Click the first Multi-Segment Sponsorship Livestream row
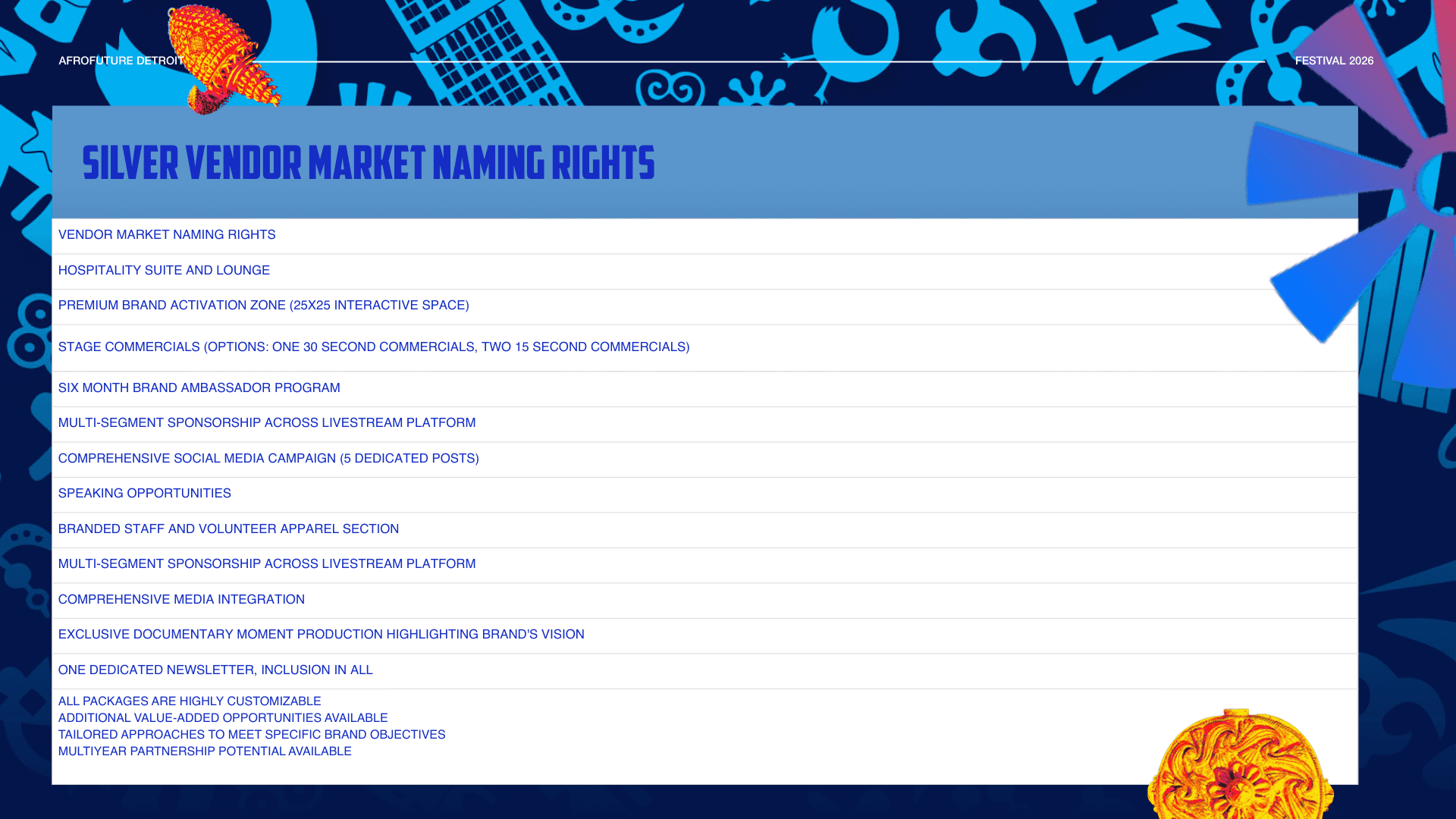Viewport: 1456px width, 819px height. point(266,423)
